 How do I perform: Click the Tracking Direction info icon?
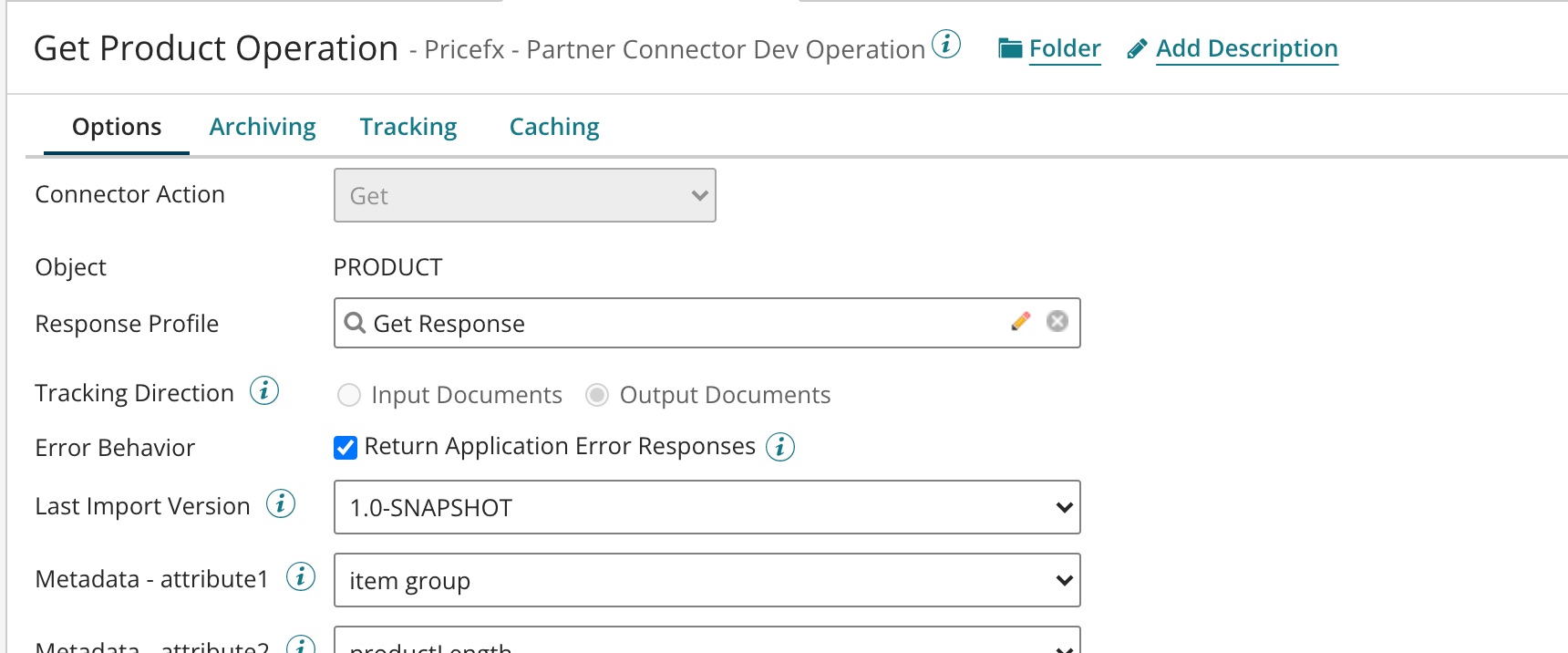(264, 391)
